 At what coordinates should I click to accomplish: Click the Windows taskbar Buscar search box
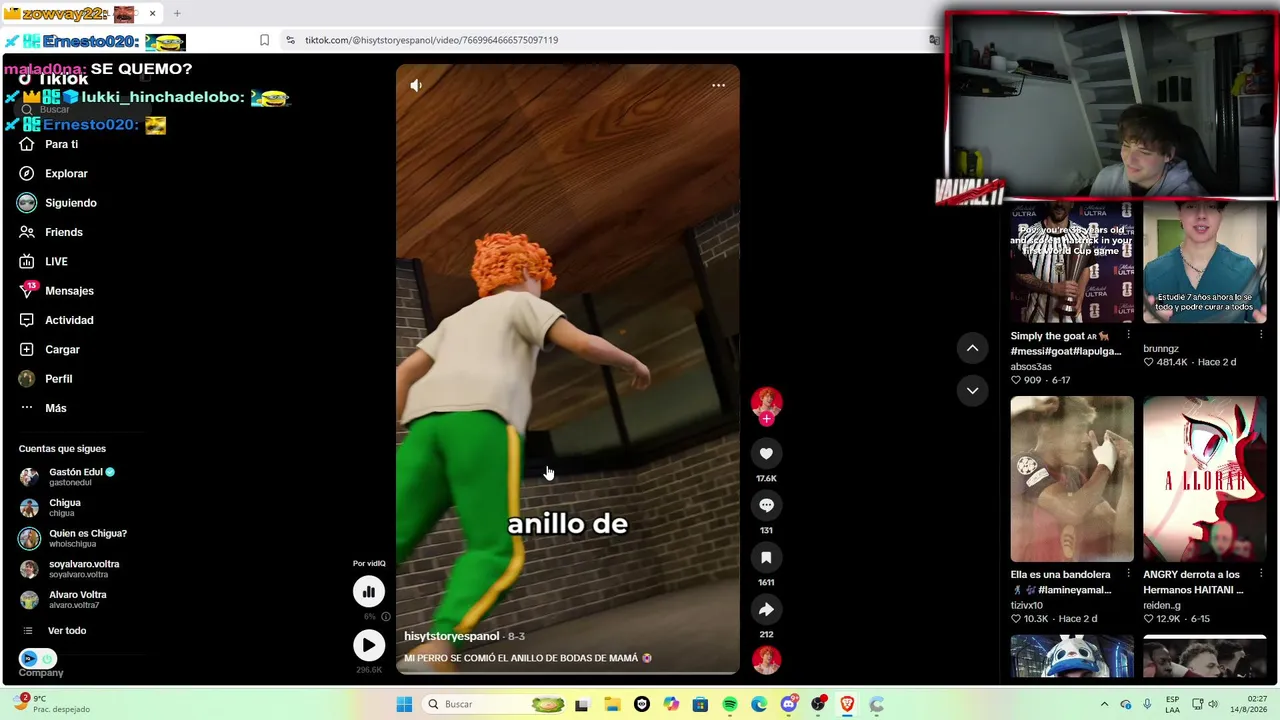[x=496, y=704]
